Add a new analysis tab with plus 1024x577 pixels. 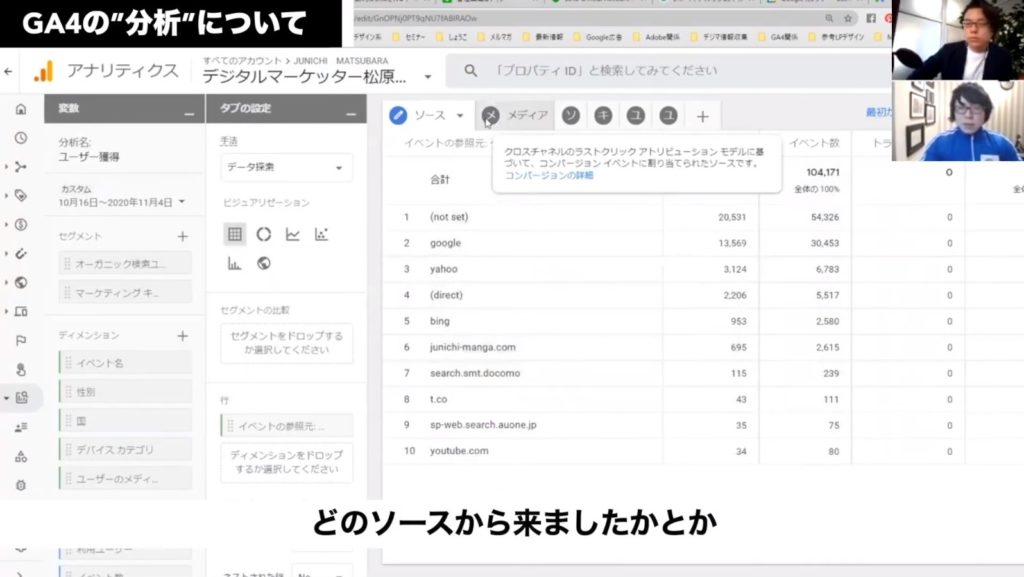pyautogui.click(x=703, y=116)
